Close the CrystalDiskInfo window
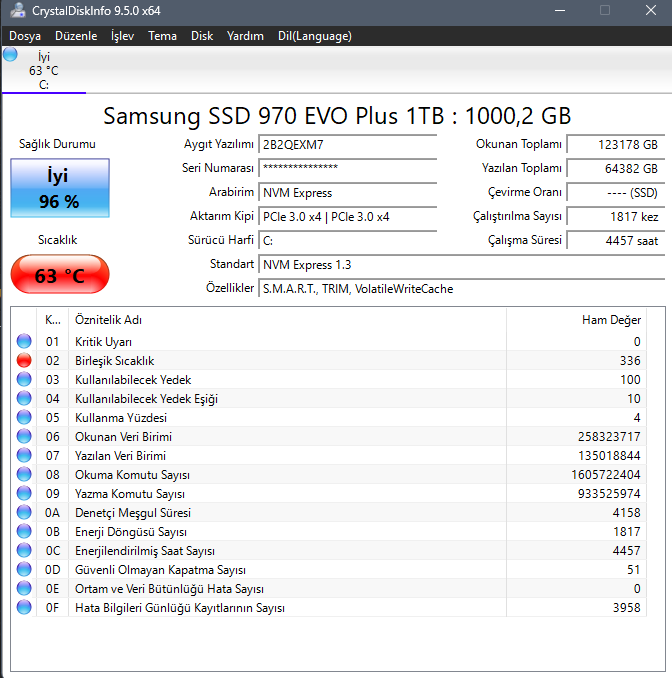The height and width of the screenshot is (678, 672). (651, 10)
